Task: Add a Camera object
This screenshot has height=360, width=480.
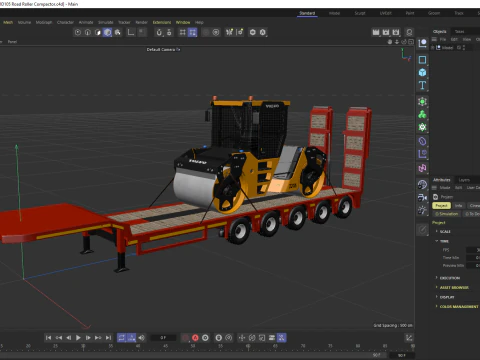Action: pos(422,197)
